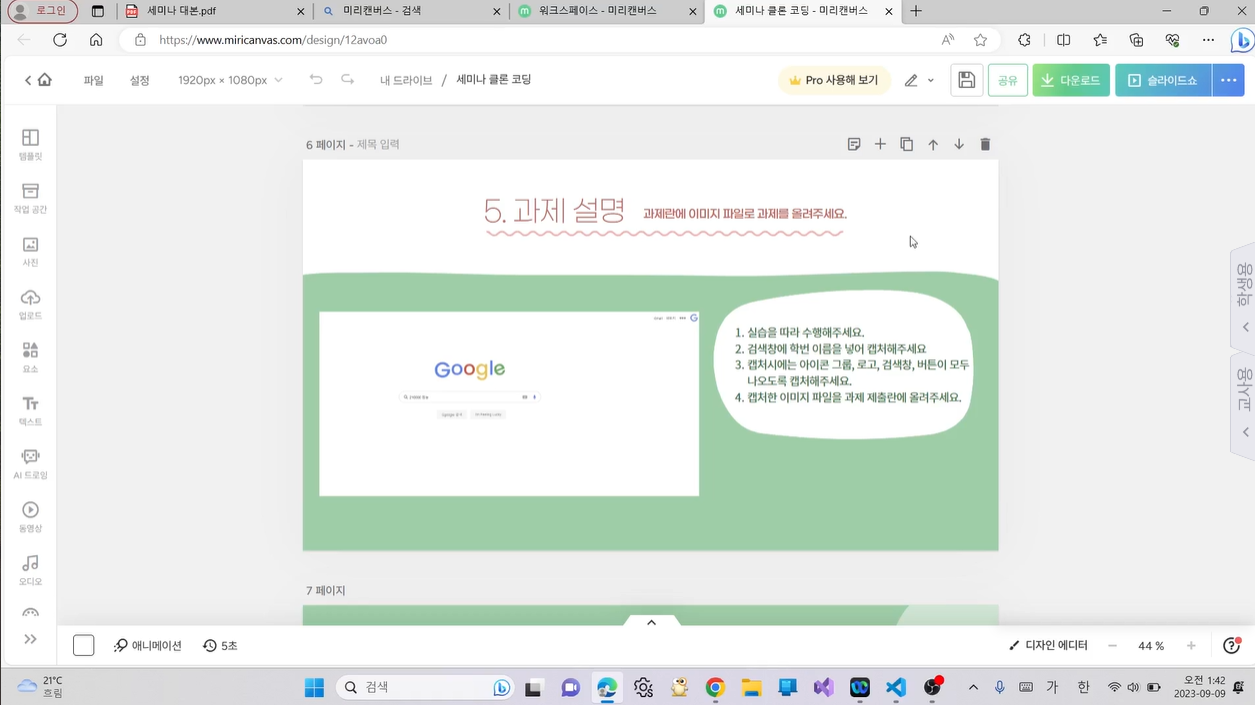The width and height of the screenshot is (1255, 705).
Task: Select the 5. 과제 설명 heading text
Action: tap(554, 211)
